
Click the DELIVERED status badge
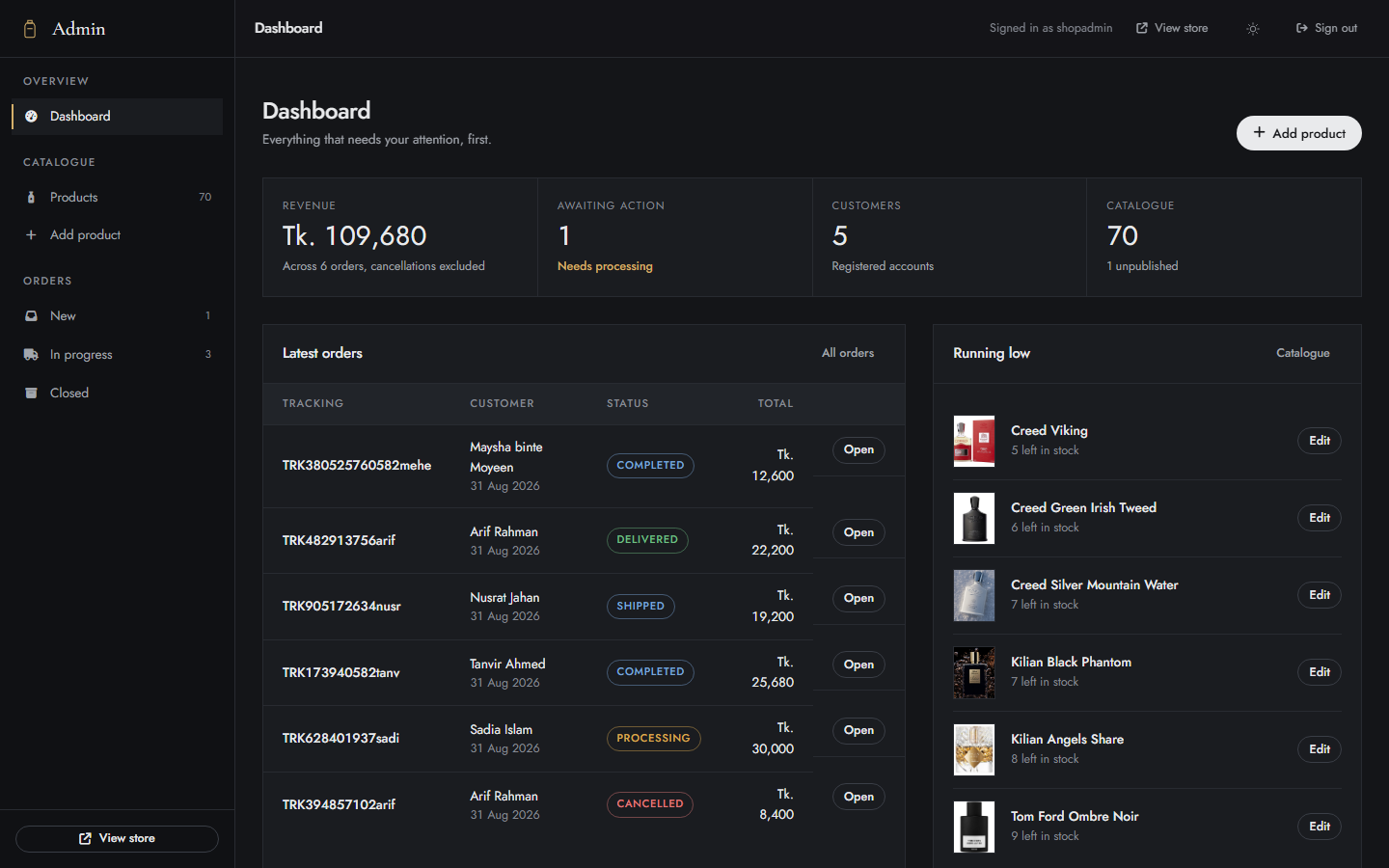[647, 540]
